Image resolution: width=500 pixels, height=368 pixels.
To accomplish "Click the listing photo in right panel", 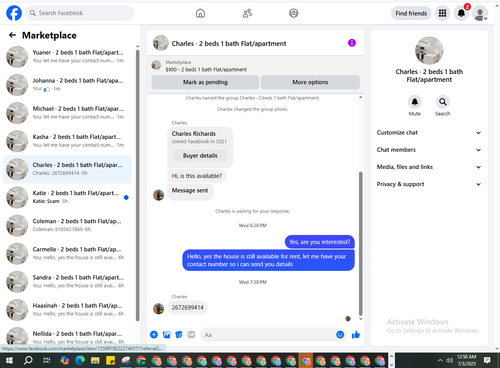I will 429,50.
